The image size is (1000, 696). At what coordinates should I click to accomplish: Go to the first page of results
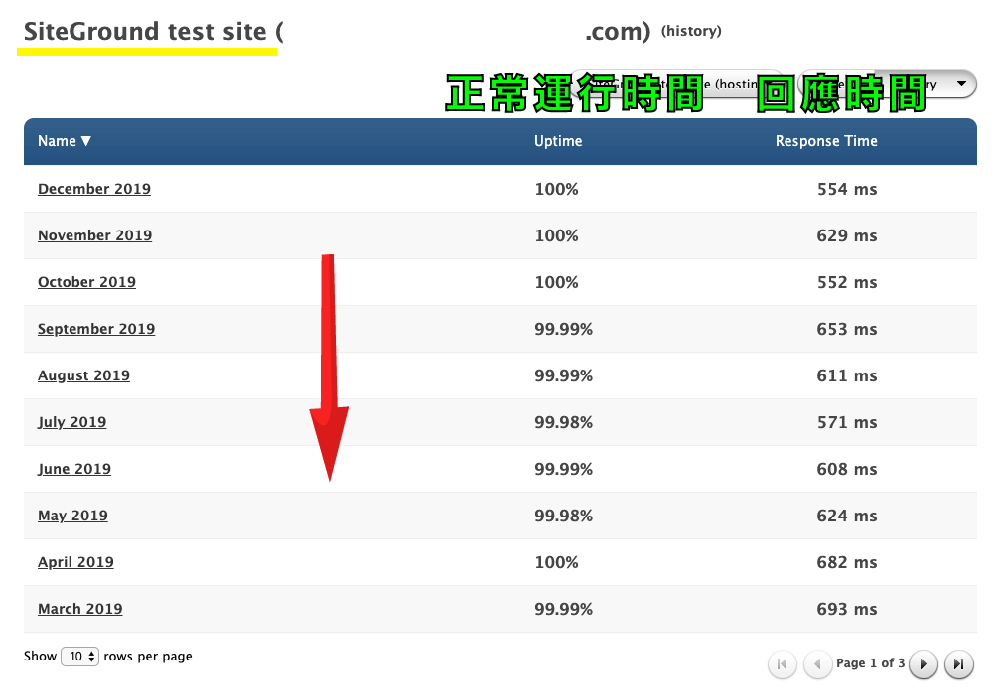pyautogui.click(x=782, y=664)
